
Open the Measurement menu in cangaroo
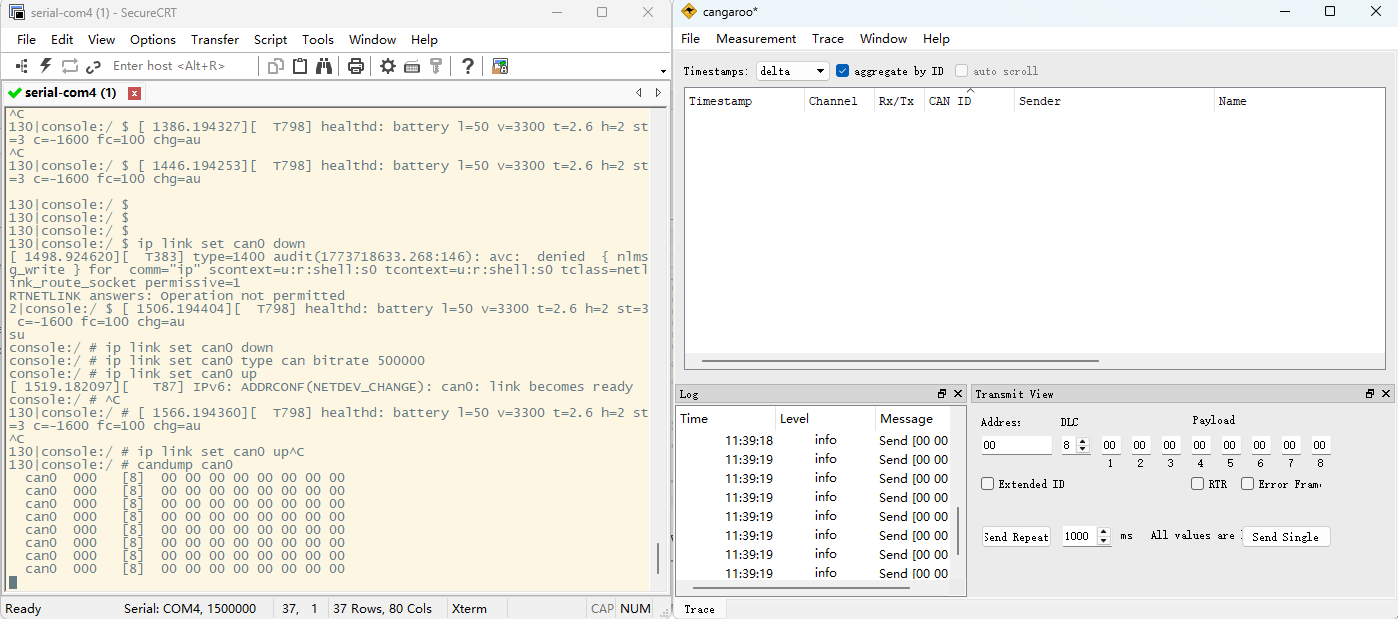click(x=756, y=39)
